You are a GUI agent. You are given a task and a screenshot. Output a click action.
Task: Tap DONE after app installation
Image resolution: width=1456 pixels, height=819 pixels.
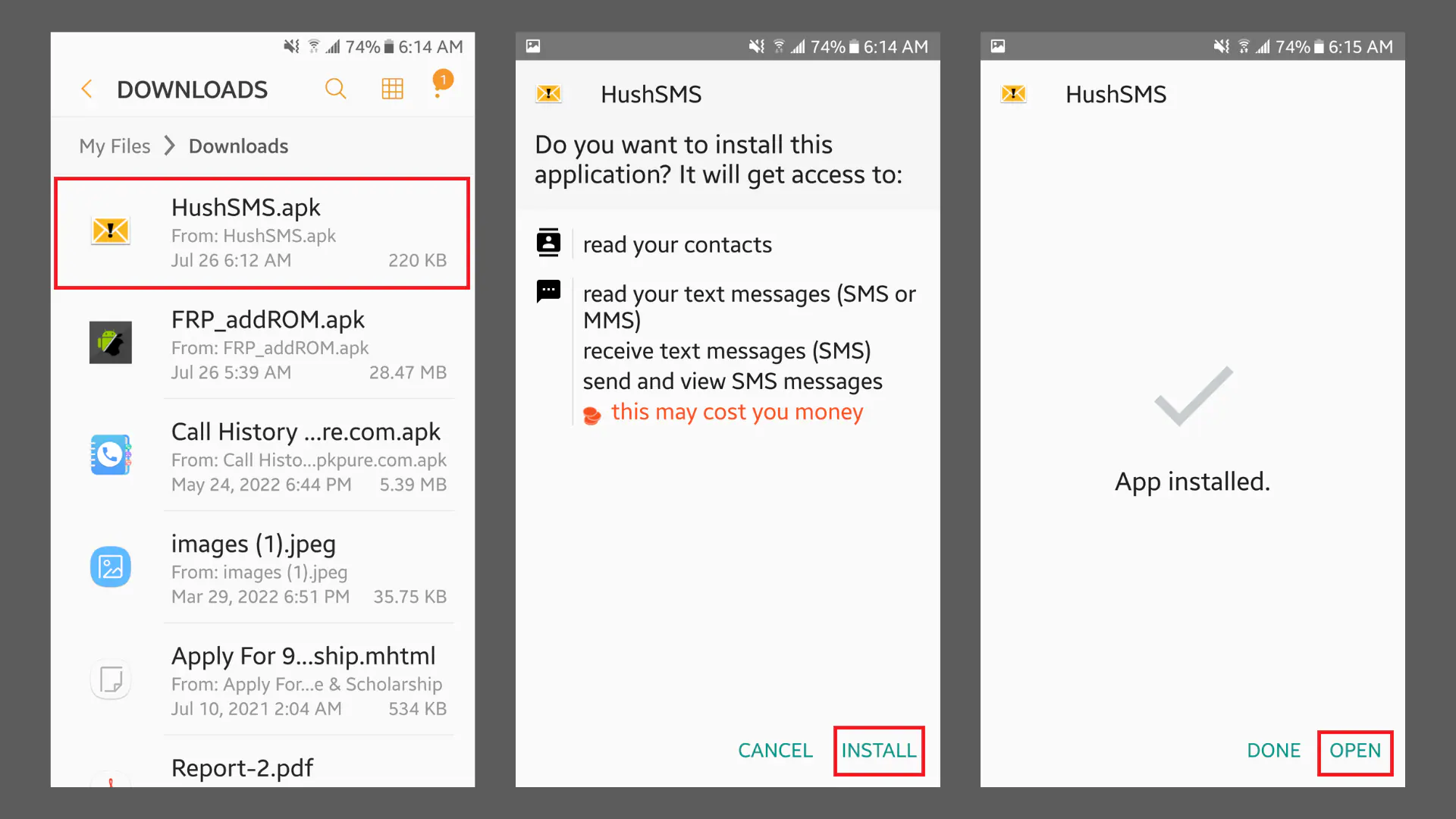coord(1274,750)
